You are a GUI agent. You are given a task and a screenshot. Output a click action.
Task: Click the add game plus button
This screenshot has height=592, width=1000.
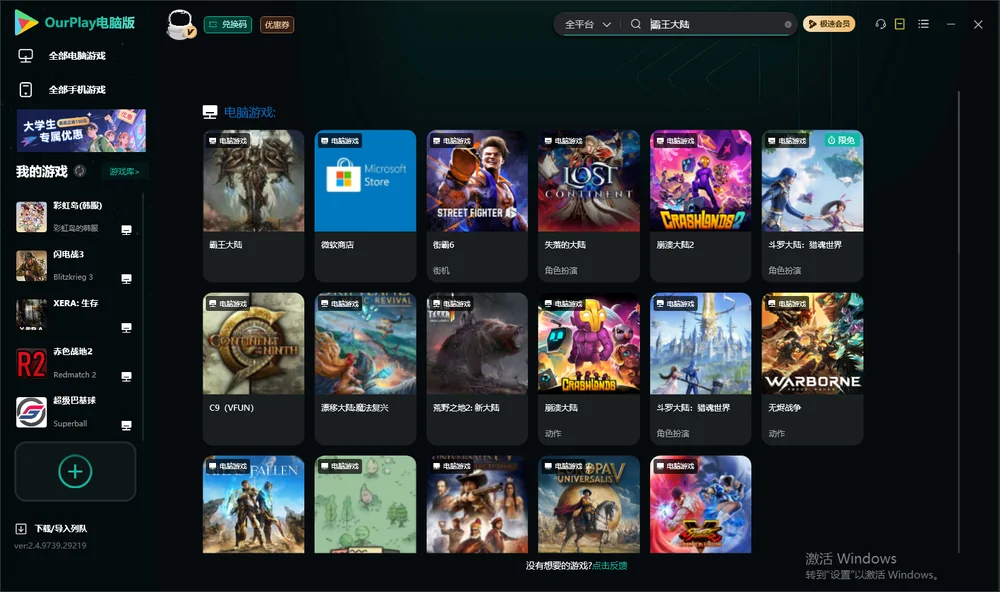(x=75, y=471)
